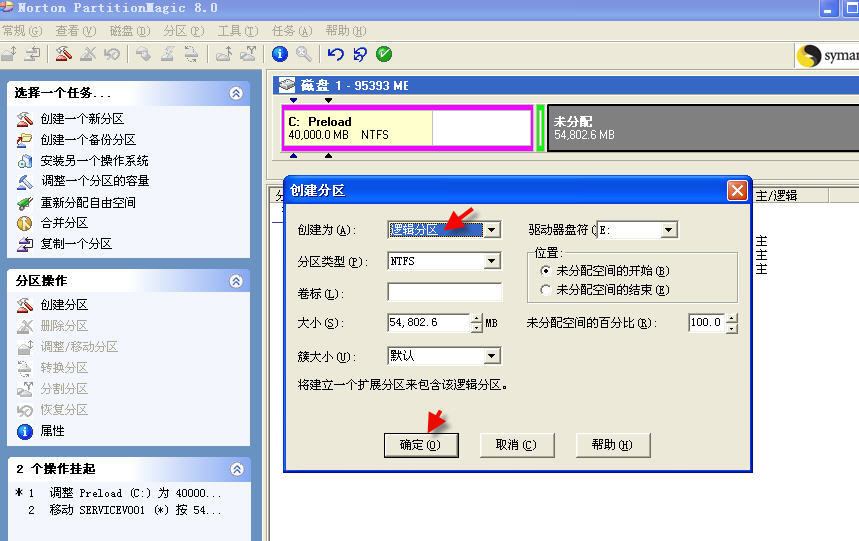Click the hammer icon beside 创建分区 operation

point(25,305)
